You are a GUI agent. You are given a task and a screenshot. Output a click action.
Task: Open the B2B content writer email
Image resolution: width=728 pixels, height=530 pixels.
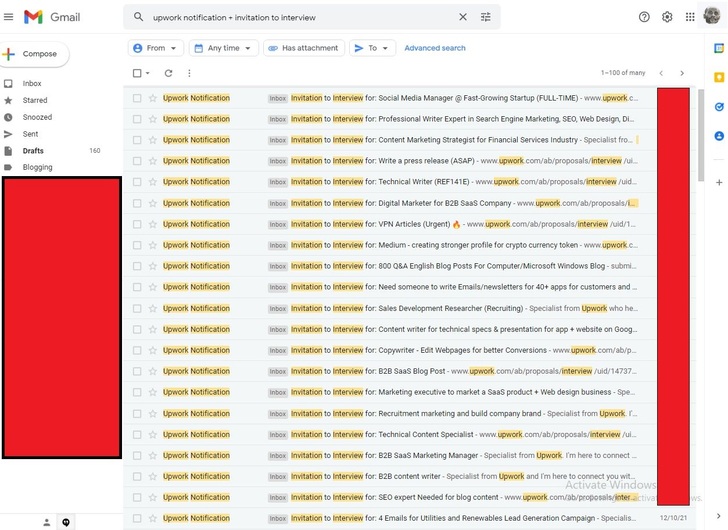tap(390, 476)
